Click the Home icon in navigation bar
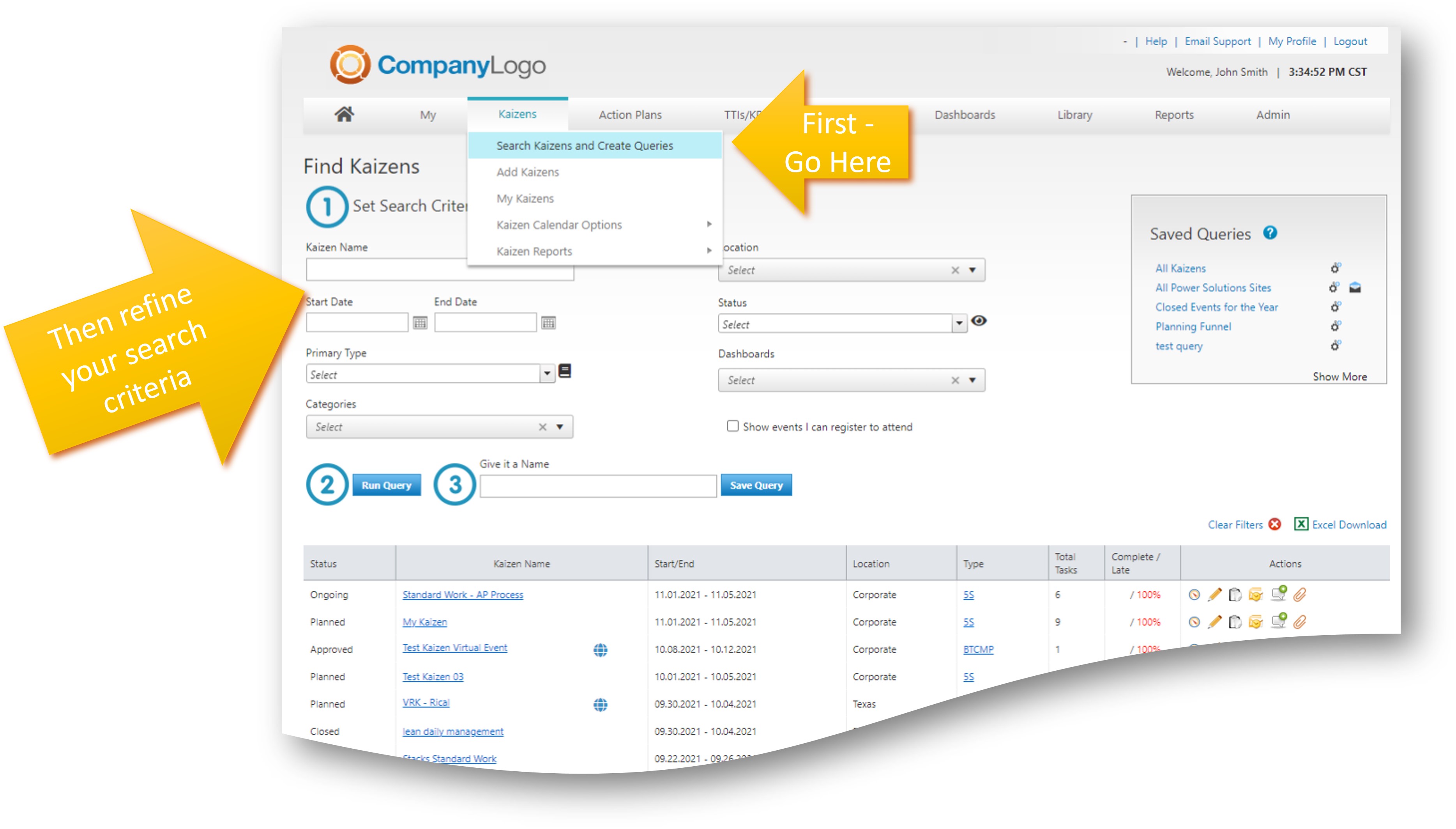The height and width of the screenshot is (829, 1456). click(x=344, y=114)
